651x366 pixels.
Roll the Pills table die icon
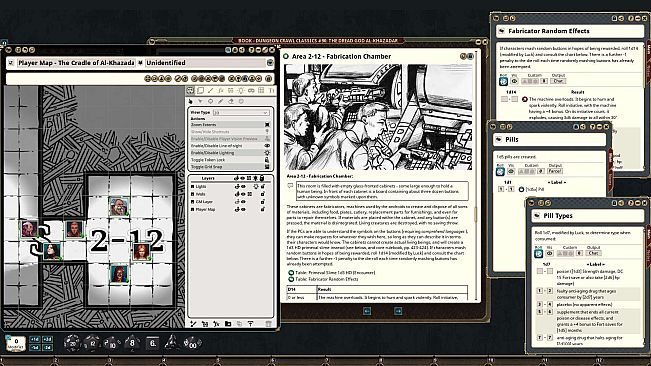pyautogui.click(x=500, y=171)
